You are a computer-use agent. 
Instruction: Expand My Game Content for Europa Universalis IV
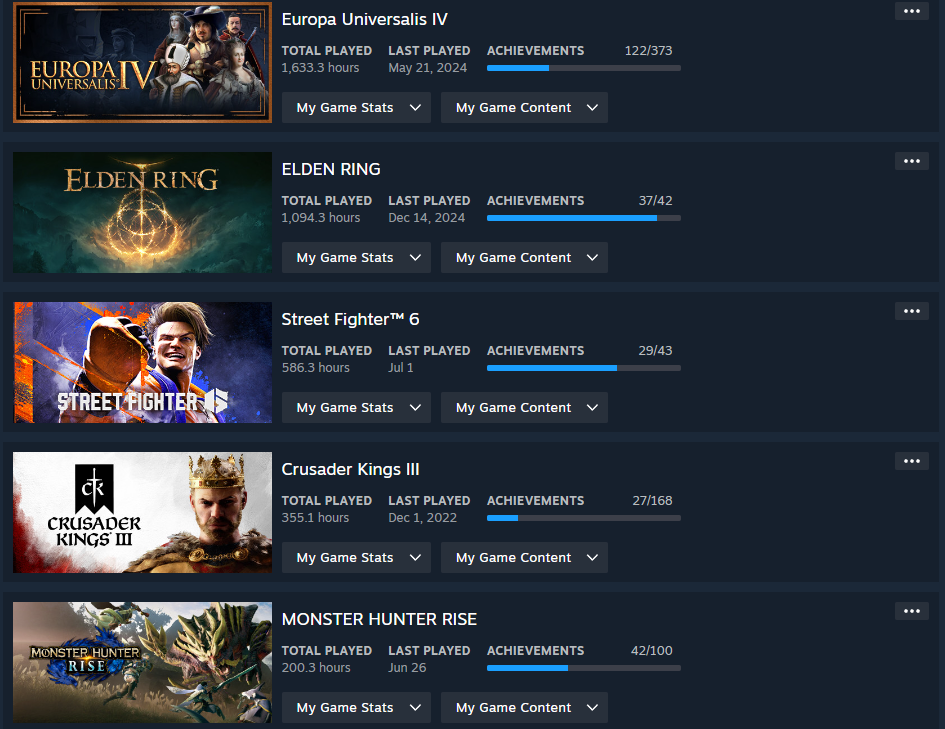point(524,107)
